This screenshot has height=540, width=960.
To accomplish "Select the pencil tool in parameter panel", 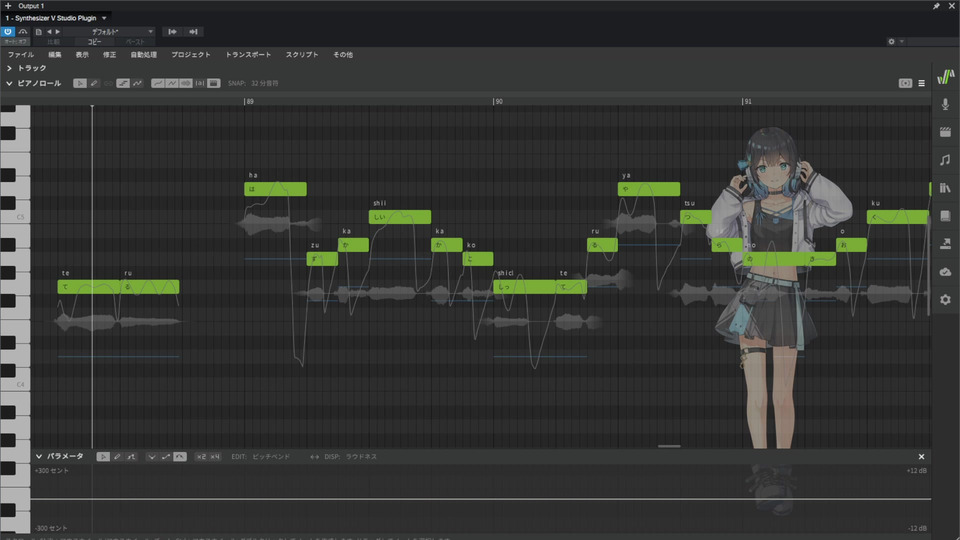I will [117, 457].
